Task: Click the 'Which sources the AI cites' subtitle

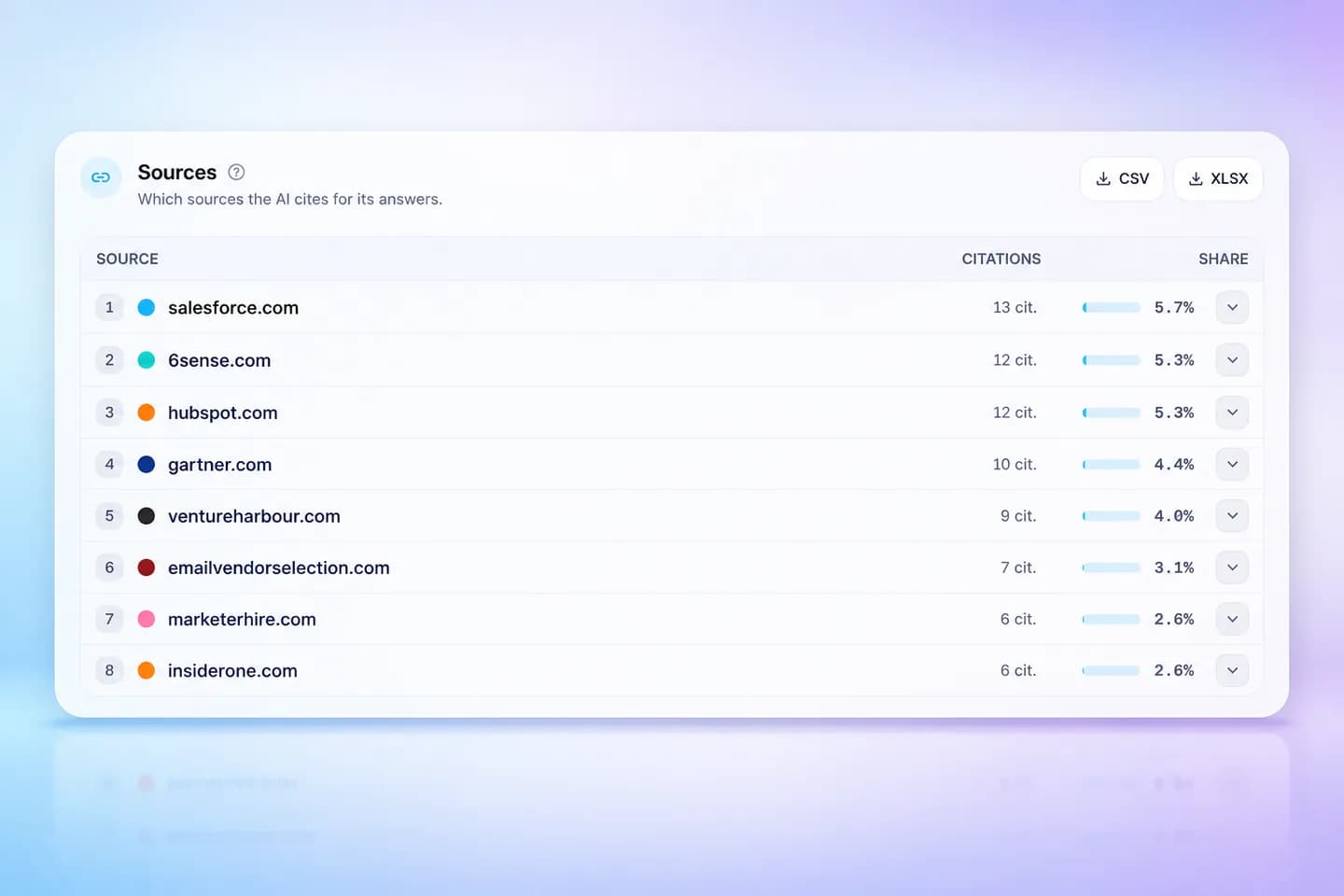Action: point(290,199)
